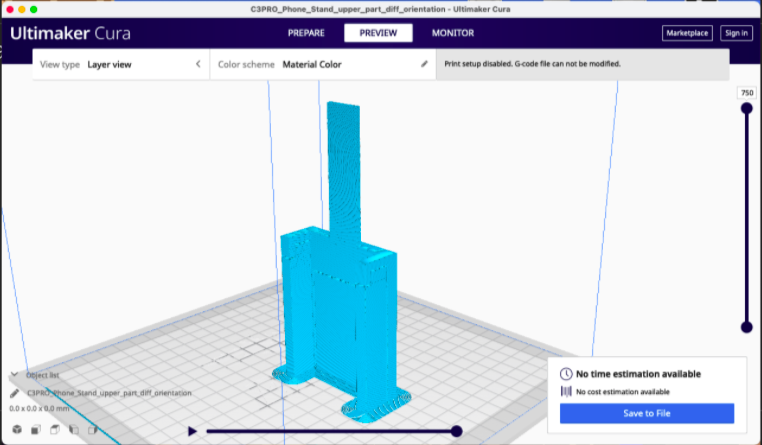Screen dimensions: 762x445
Task: Collapse the Object list chevron
Action: (x=15, y=375)
